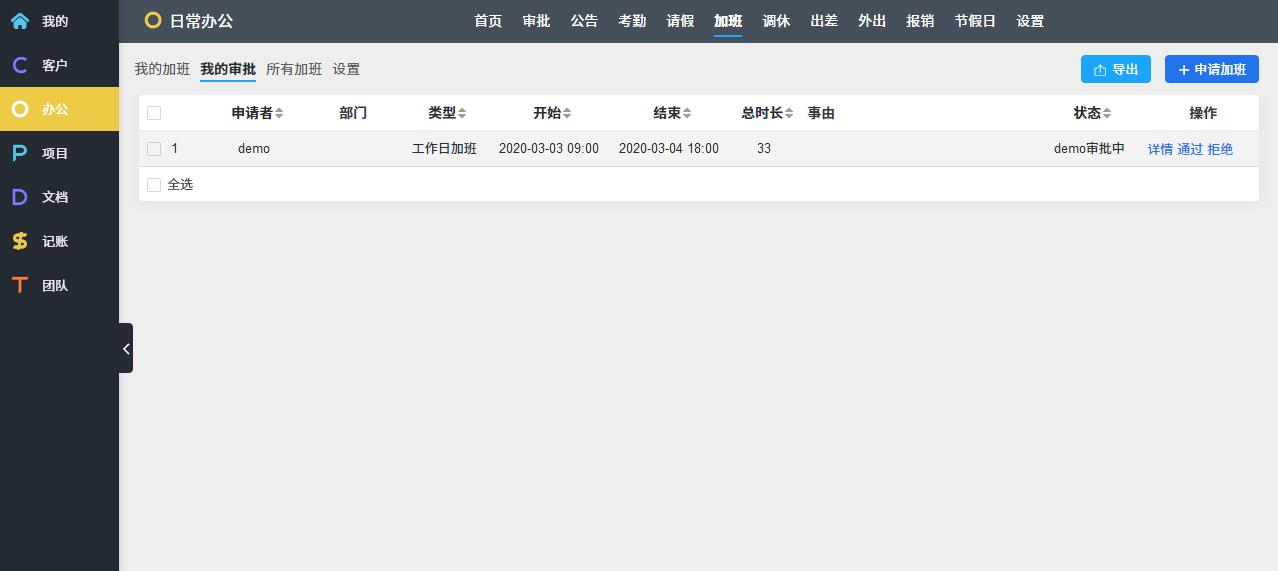The image size is (1278, 571).
Task: Open 公告 in top navigation
Action: point(584,21)
